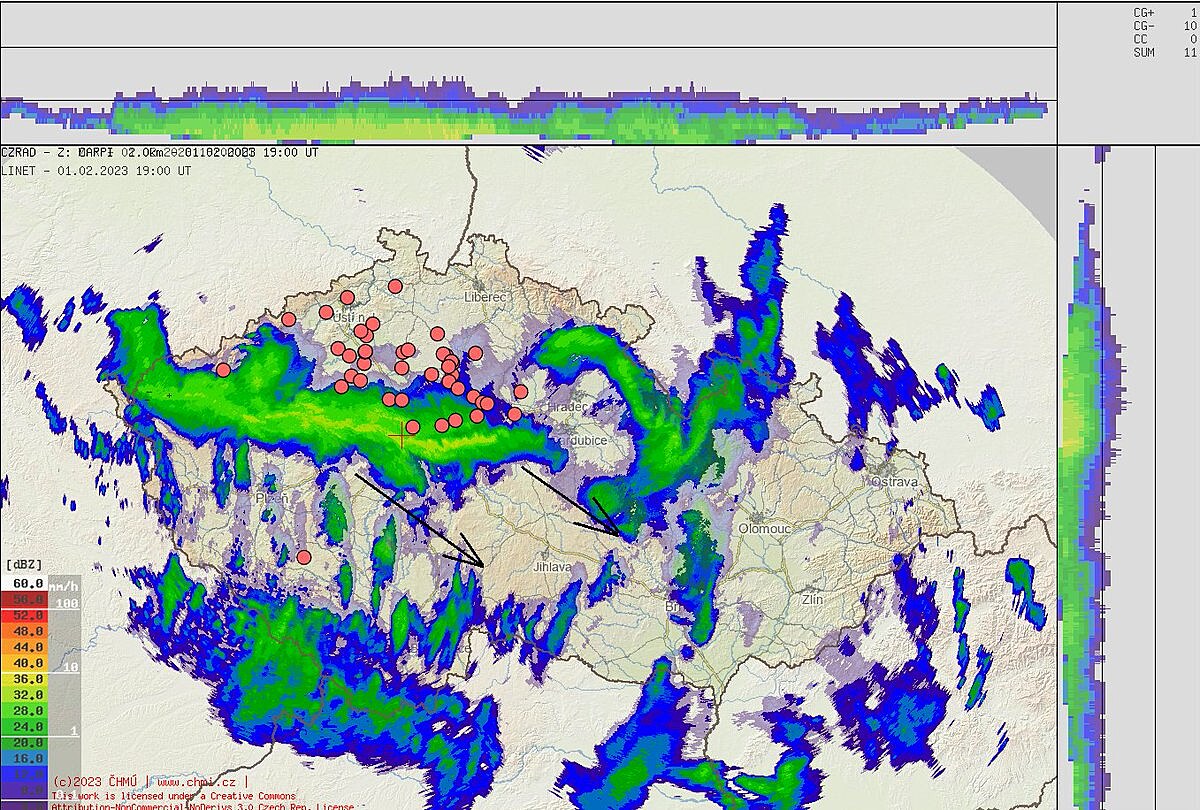Click the Liberec city label
Viewport: 1200px width, 810px height.
pyautogui.click(x=487, y=297)
